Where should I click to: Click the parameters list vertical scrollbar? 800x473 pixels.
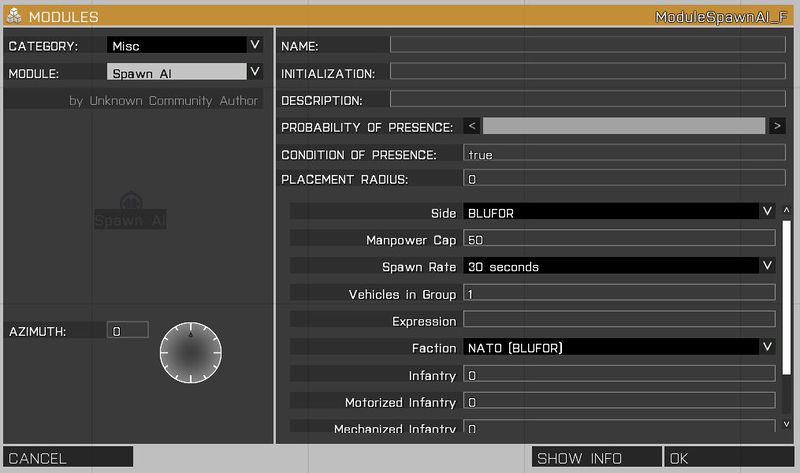click(787, 300)
